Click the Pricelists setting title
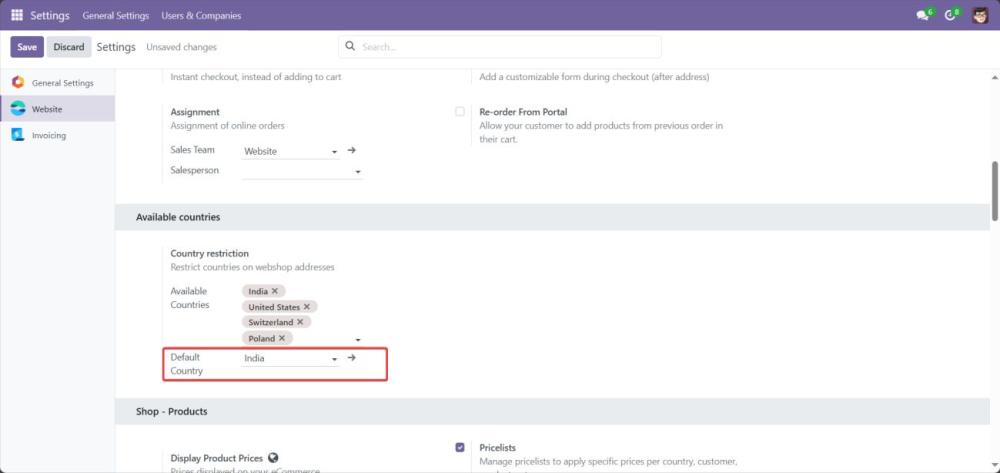Image resolution: width=1000 pixels, height=473 pixels. point(497,448)
